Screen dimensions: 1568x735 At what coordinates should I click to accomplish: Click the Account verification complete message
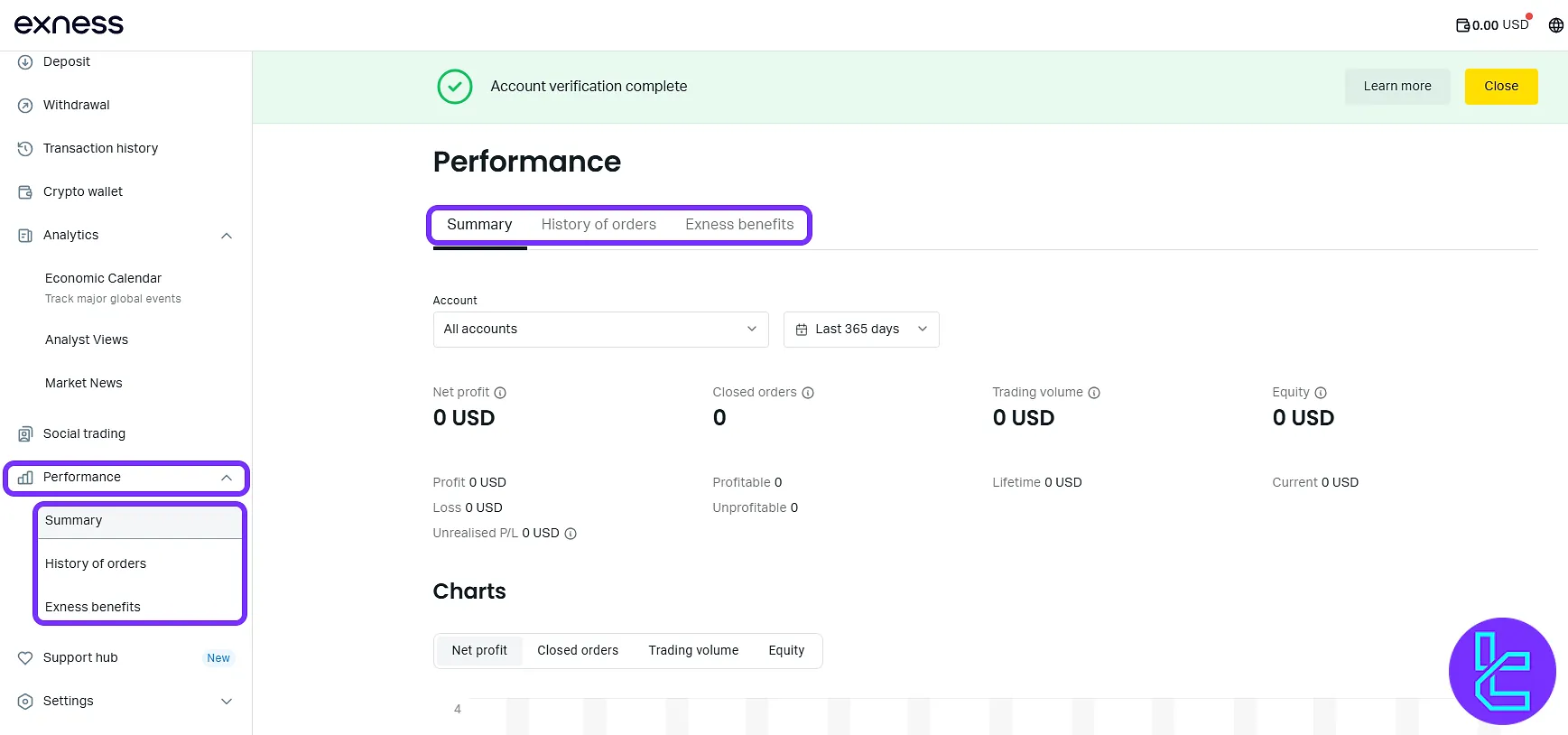point(589,87)
